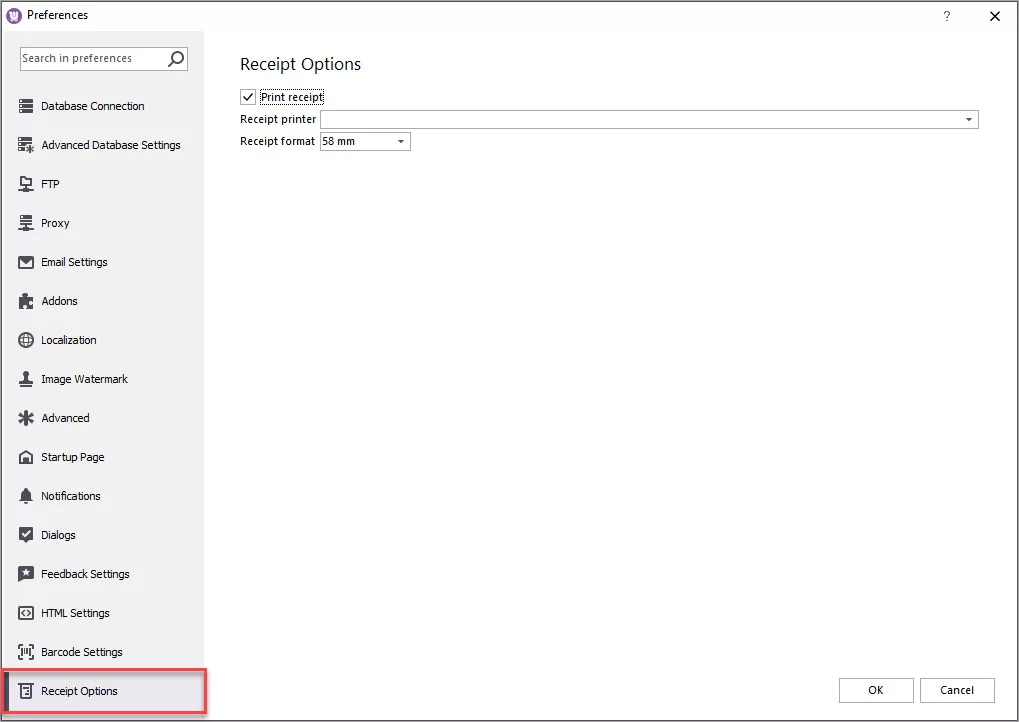Uncheck the Print receipt checkbox
Screen dimensions: 1019x722
point(248,97)
